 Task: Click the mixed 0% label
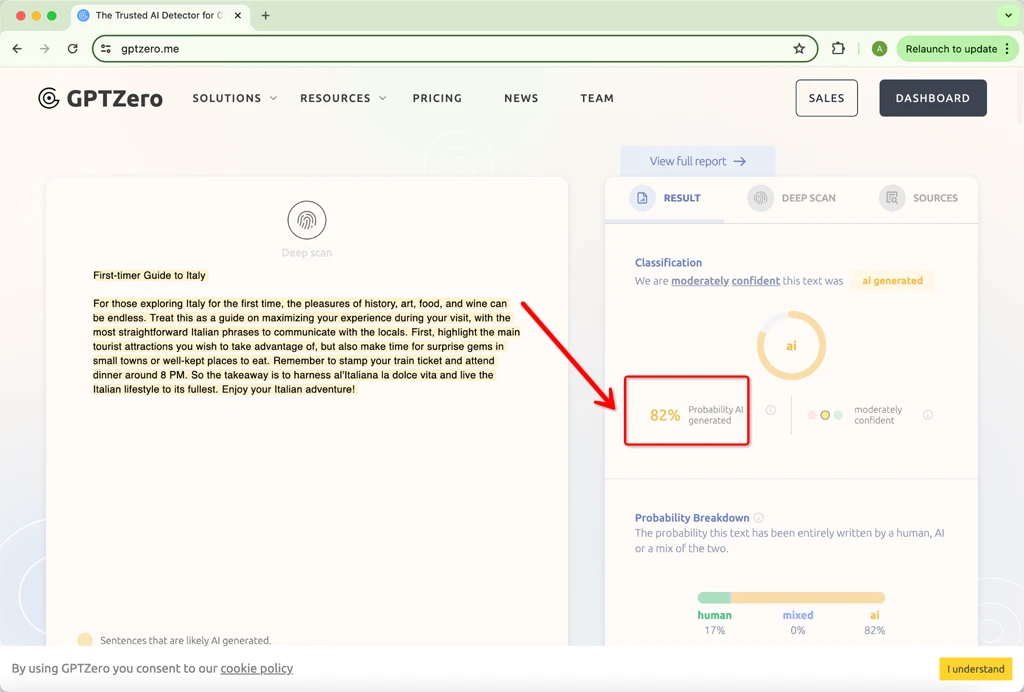pos(798,622)
